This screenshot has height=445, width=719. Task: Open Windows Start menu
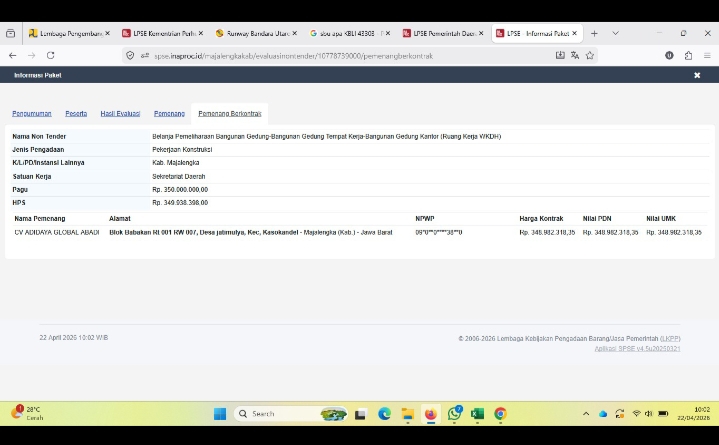click(220, 414)
